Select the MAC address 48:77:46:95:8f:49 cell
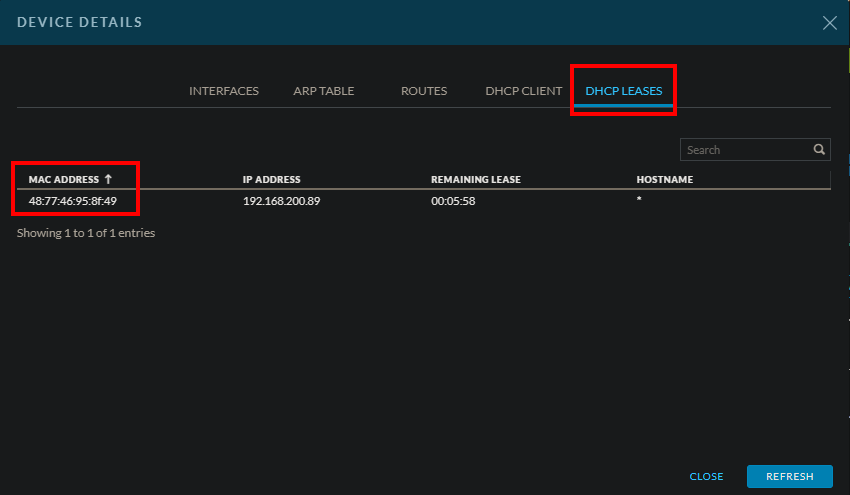The height and width of the screenshot is (495, 850). click(x=72, y=201)
